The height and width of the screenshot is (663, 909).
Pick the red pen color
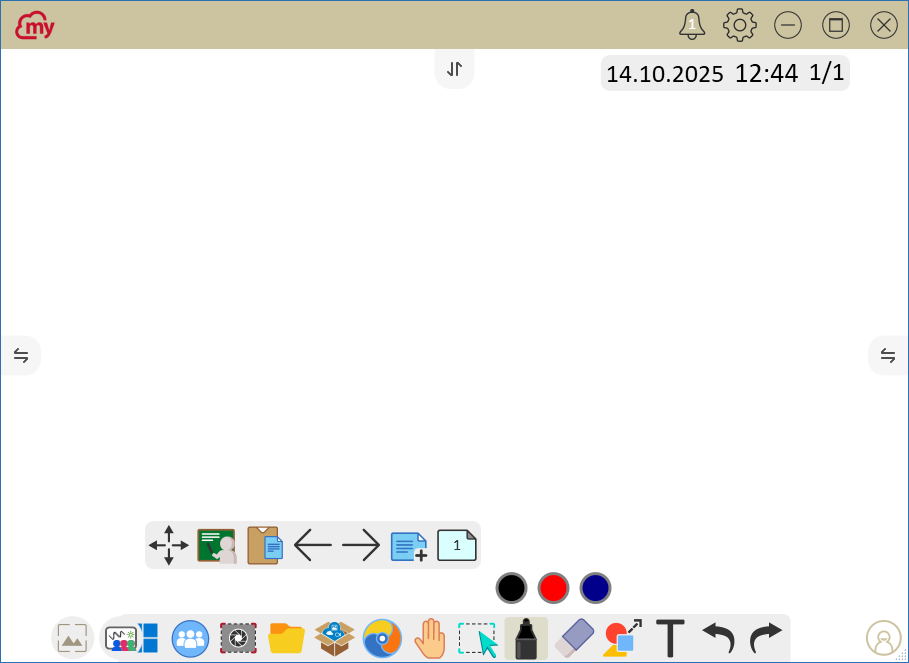(553, 588)
